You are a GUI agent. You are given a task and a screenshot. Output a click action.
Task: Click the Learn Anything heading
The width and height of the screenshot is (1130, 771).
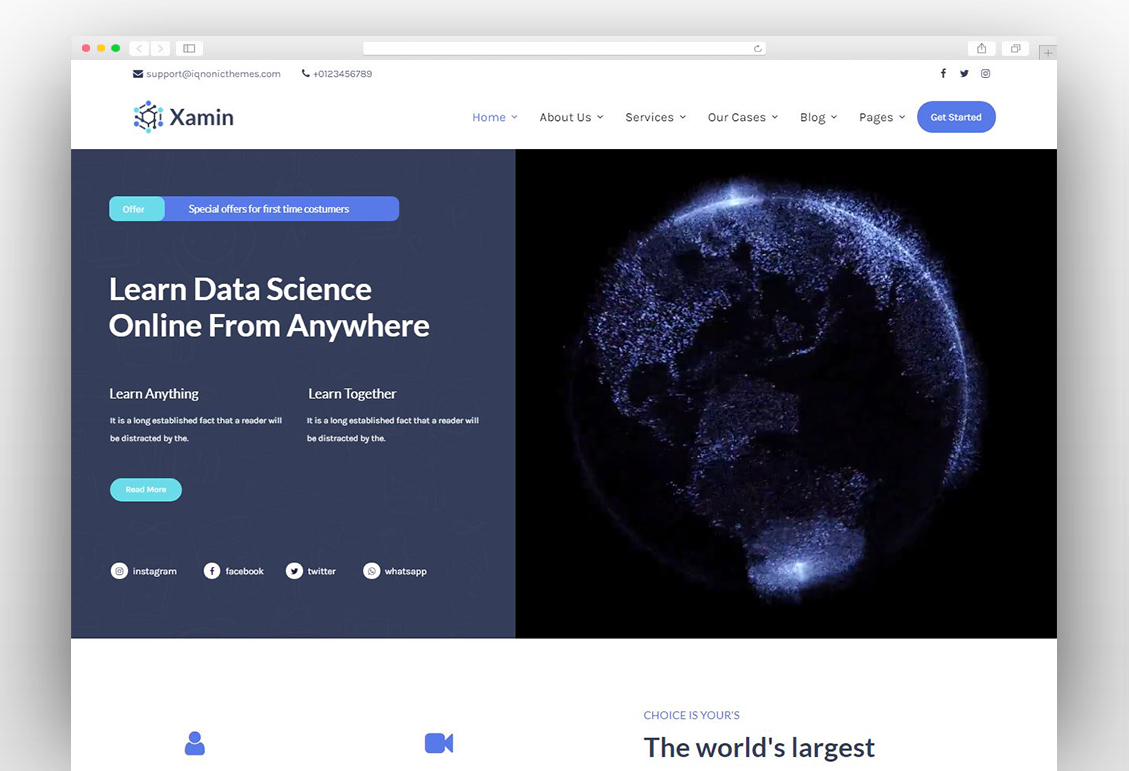[x=154, y=393]
